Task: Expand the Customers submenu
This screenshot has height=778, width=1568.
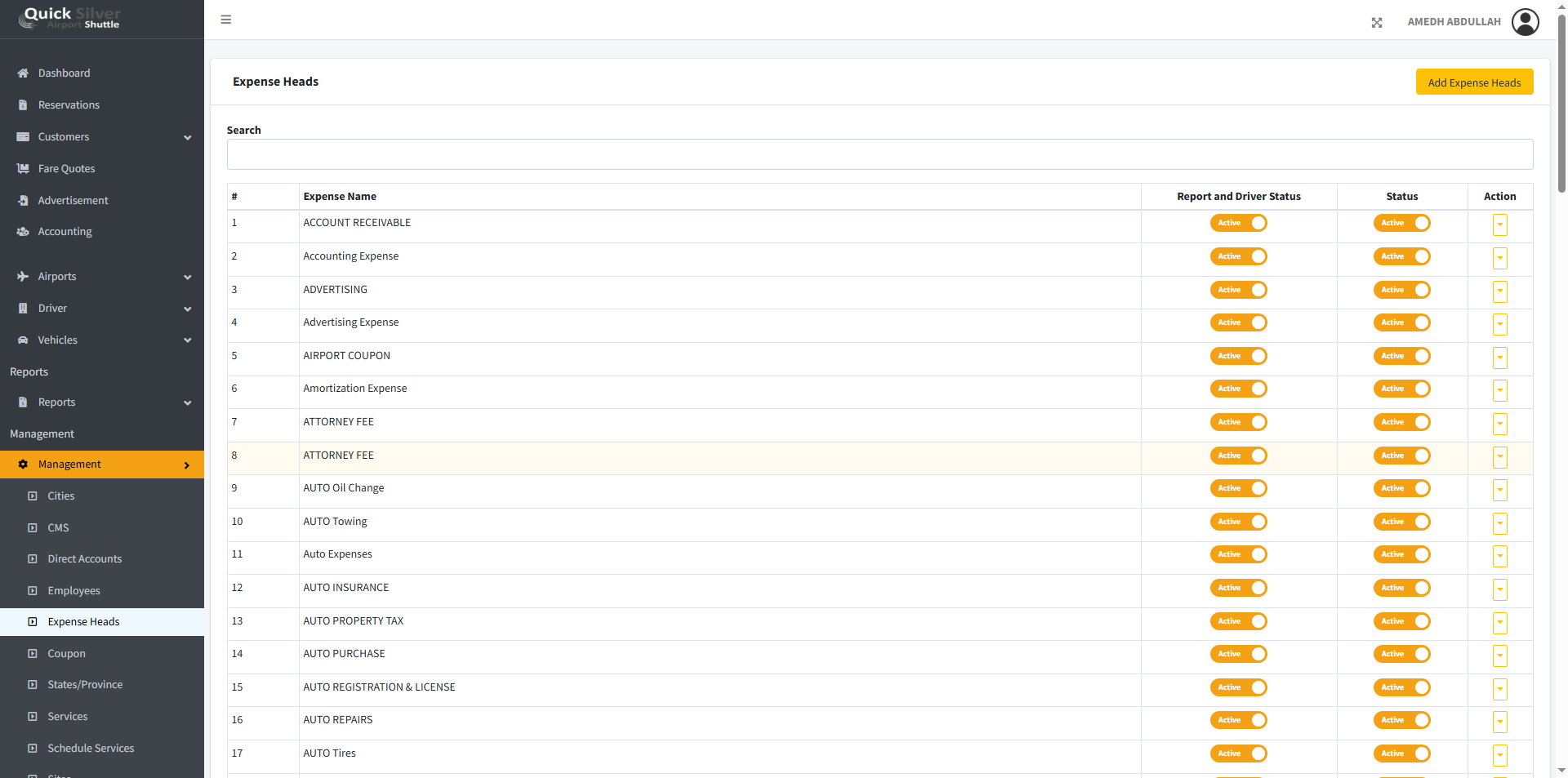Action: pyautogui.click(x=187, y=137)
